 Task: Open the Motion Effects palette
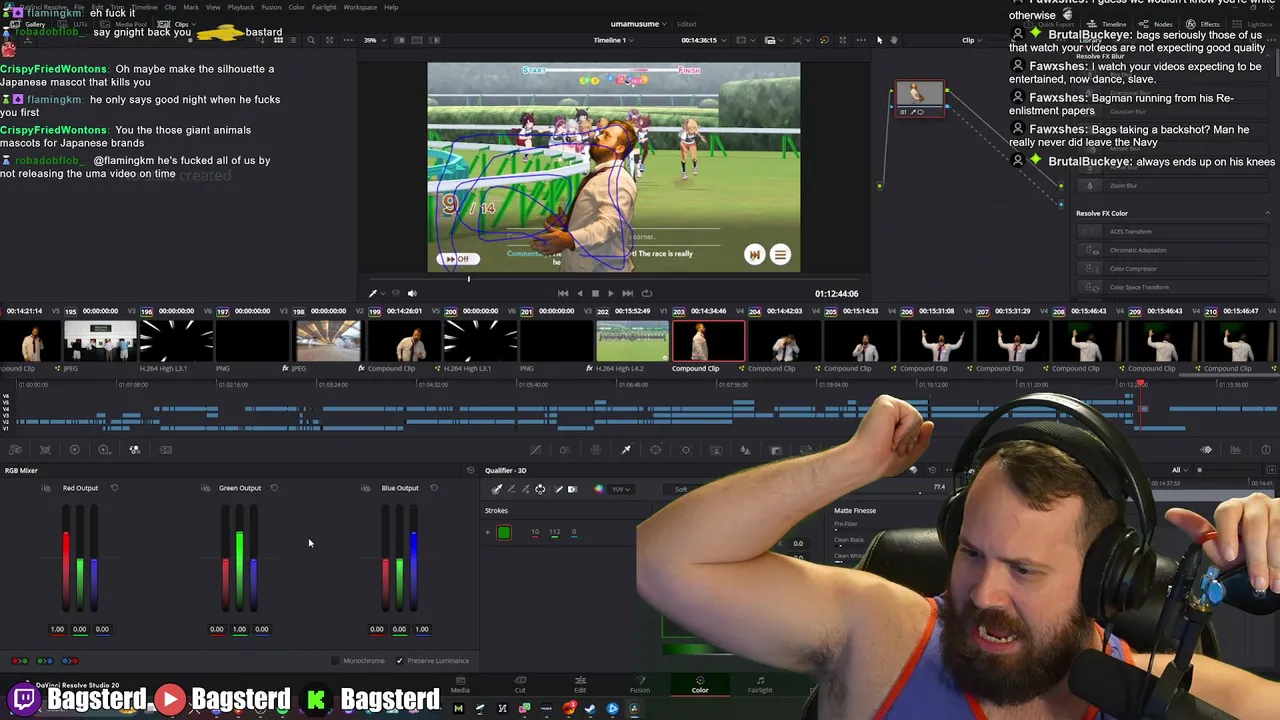pyautogui.click(x=166, y=450)
